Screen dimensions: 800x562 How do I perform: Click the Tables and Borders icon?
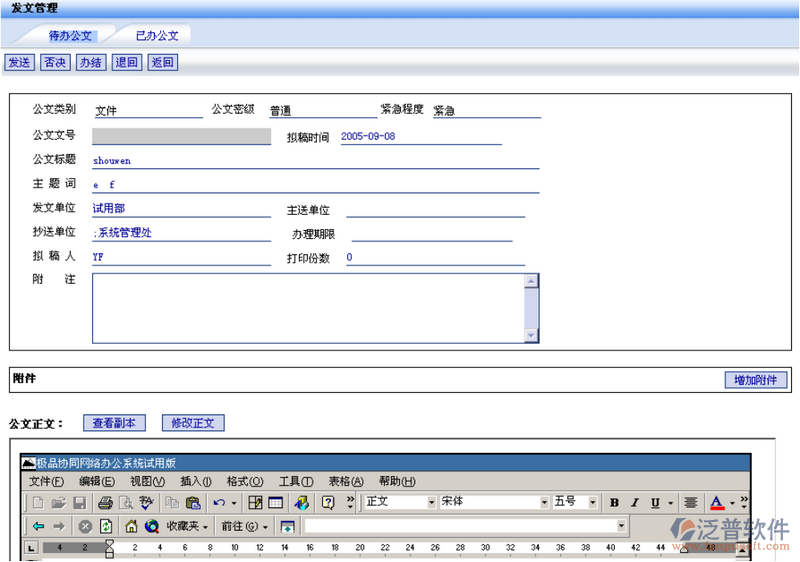click(255, 503)
